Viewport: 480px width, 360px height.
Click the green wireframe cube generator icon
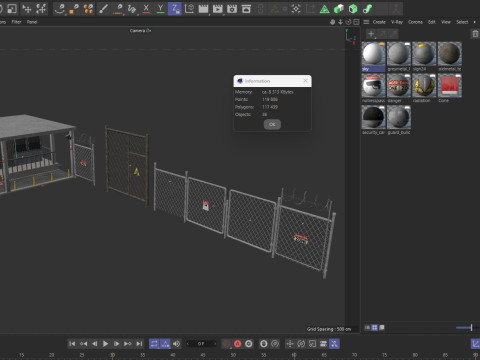353,9
